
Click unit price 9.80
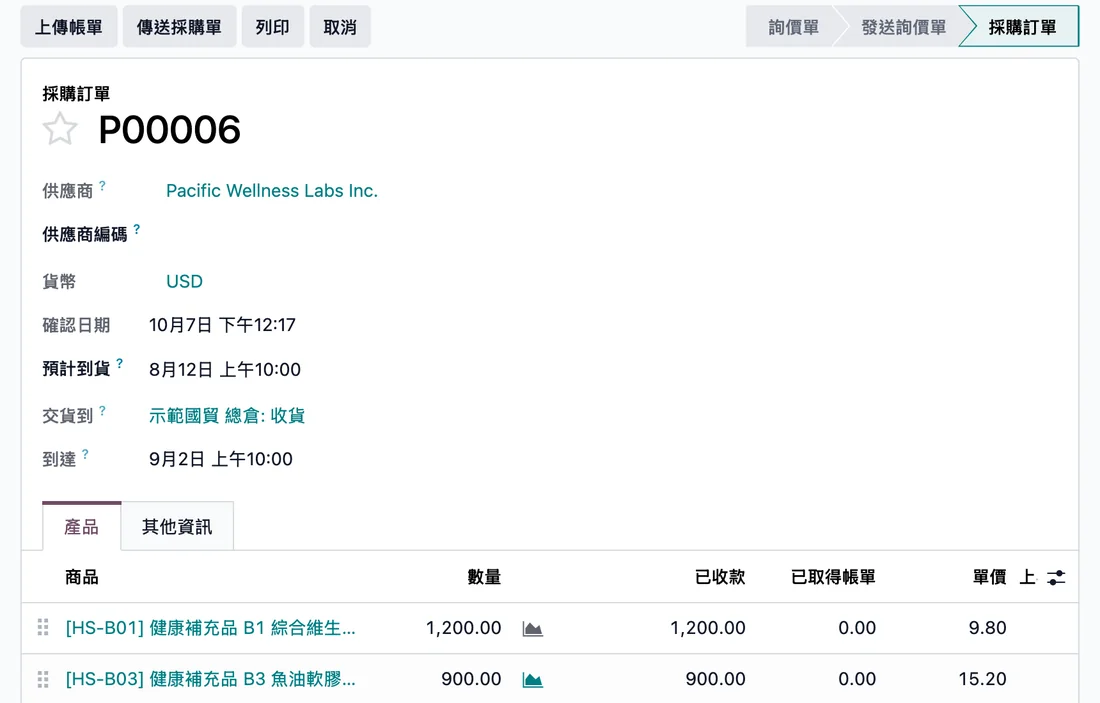tap(988, 628)
